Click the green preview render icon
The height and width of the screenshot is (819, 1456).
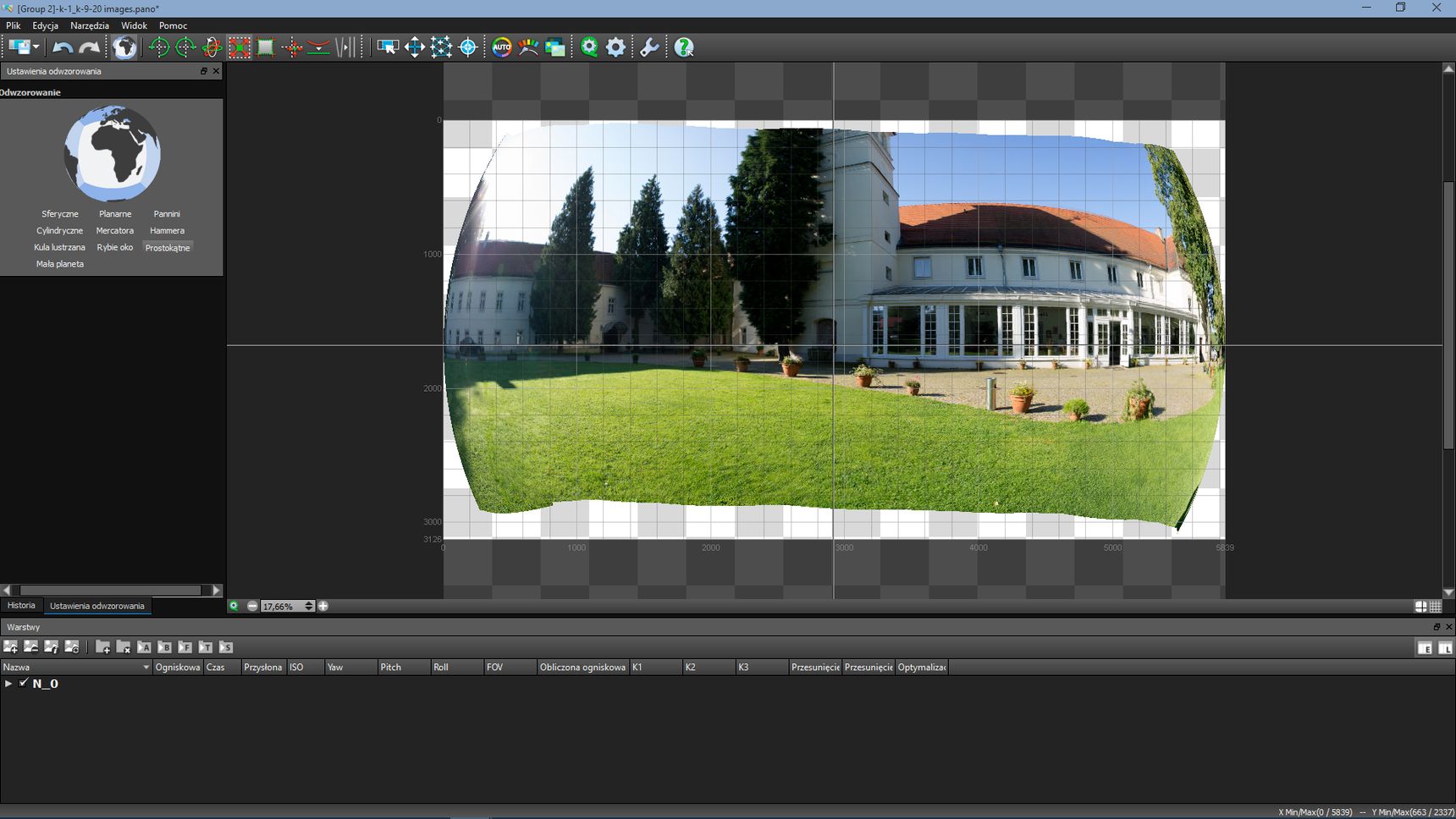589,47
